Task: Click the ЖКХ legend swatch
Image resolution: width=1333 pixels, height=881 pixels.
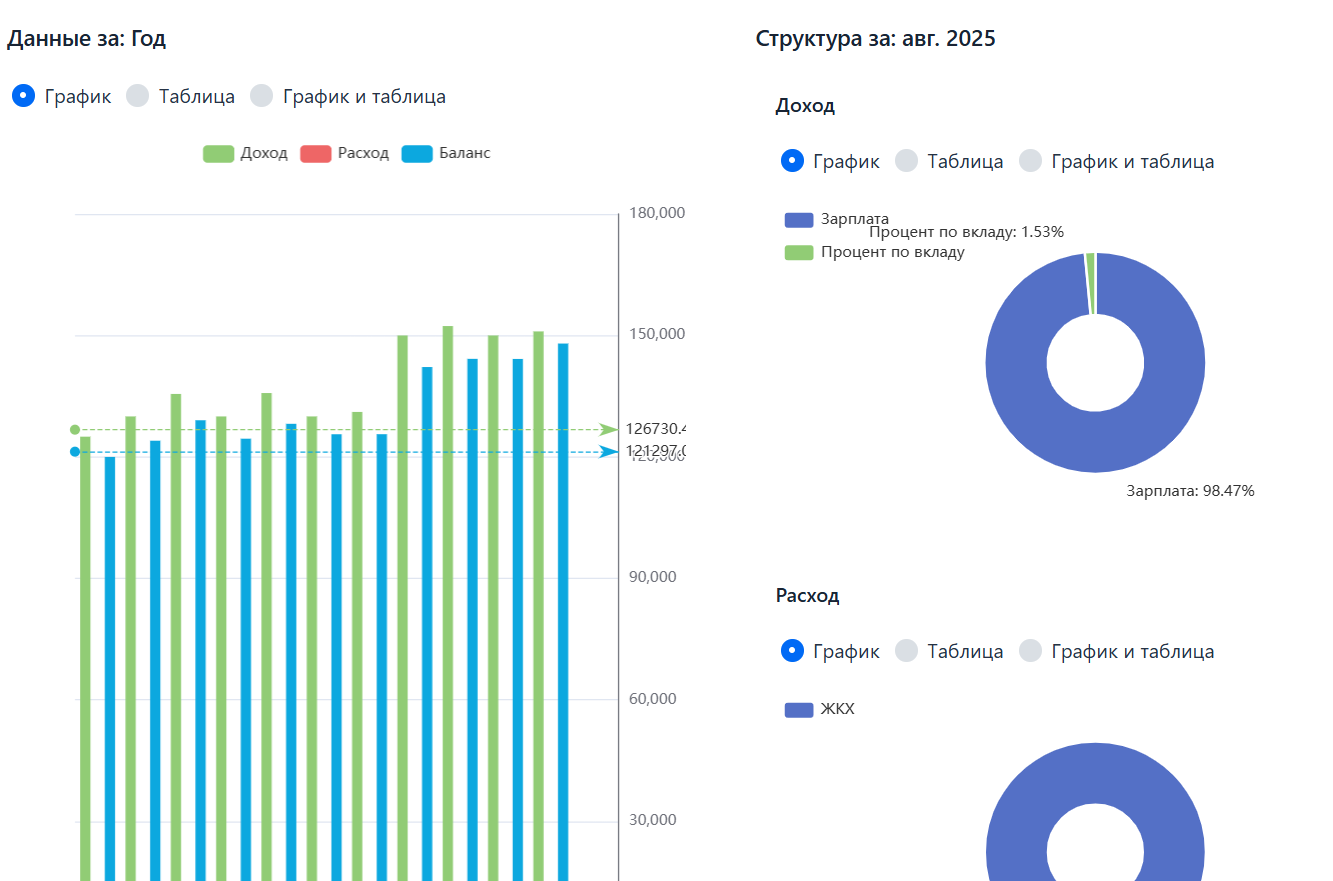Action: click(x=799, y=710)
